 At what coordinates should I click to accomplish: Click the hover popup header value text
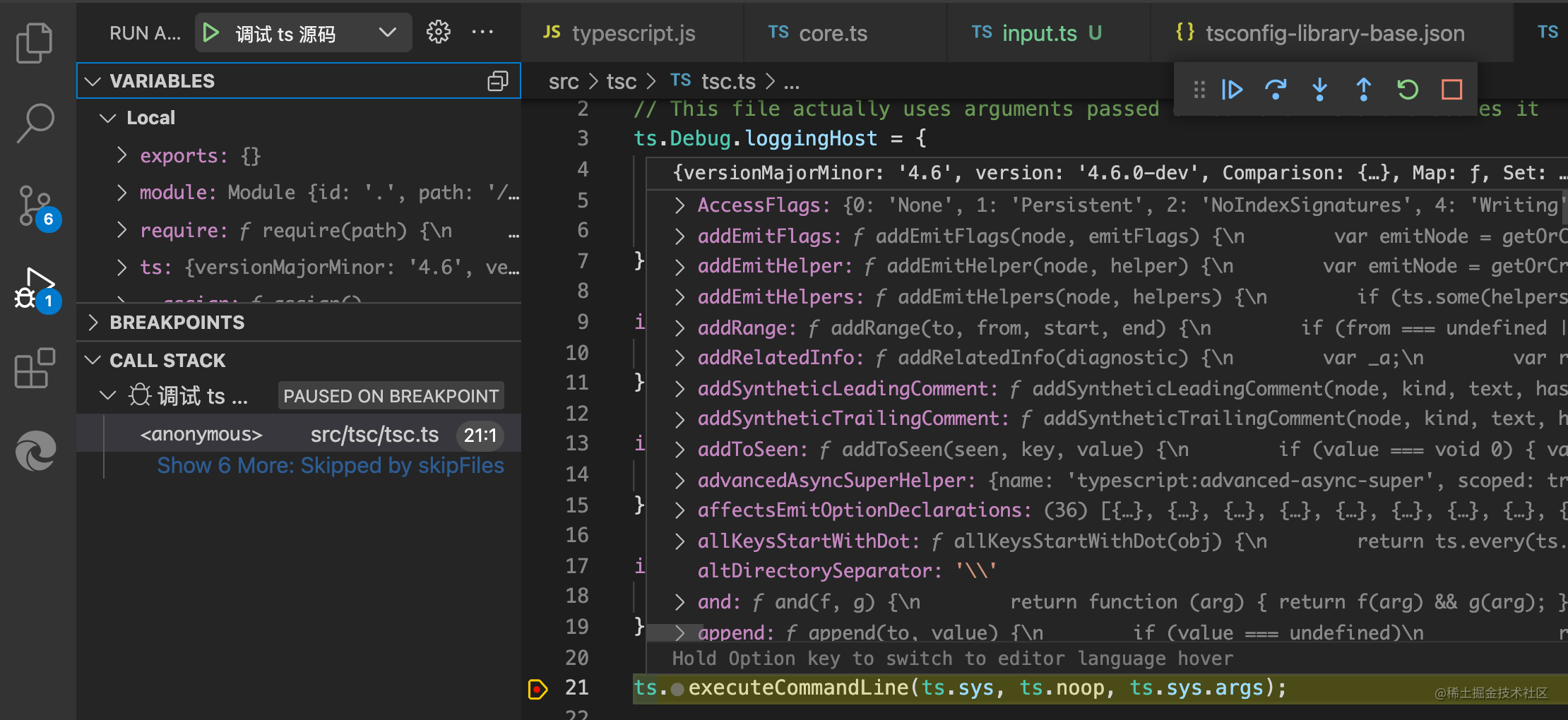1119,173
